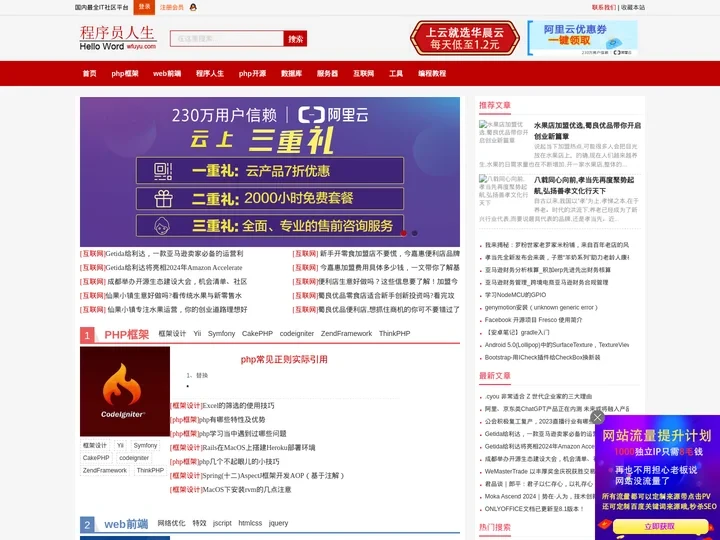720x540 pixels.
Task: Open the 上云就选华晨云 banner ad
Action: (465, 38)
